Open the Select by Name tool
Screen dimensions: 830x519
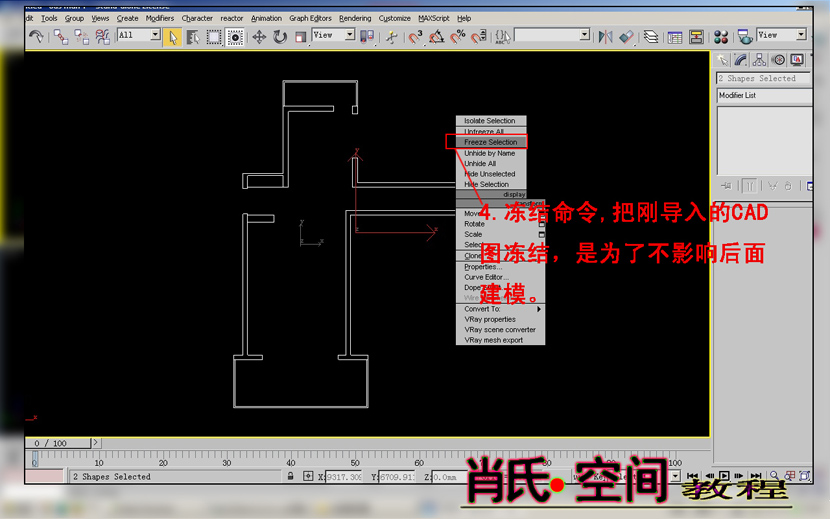pyautogui.click(x=193, y=37)
